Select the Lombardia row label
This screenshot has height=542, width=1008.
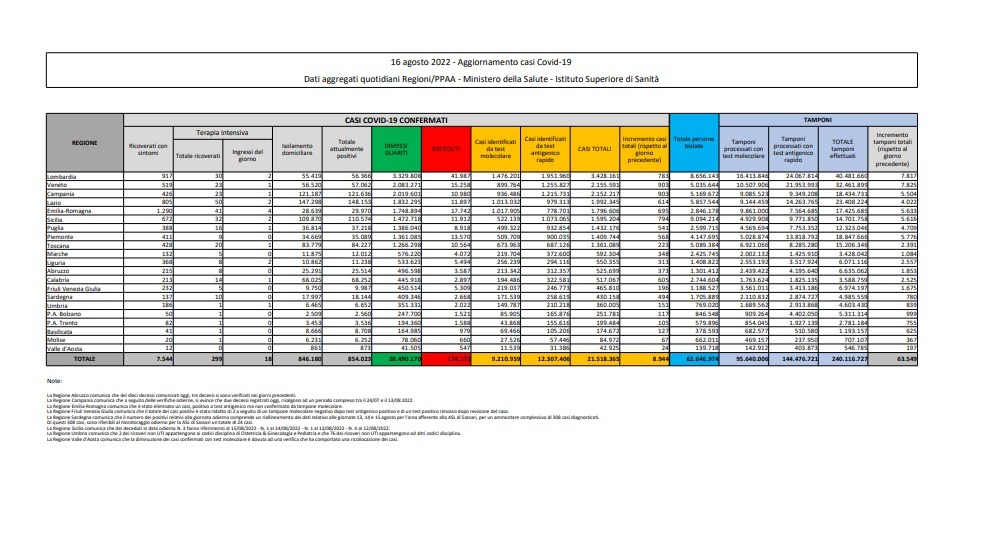click(x=62, y=174)
